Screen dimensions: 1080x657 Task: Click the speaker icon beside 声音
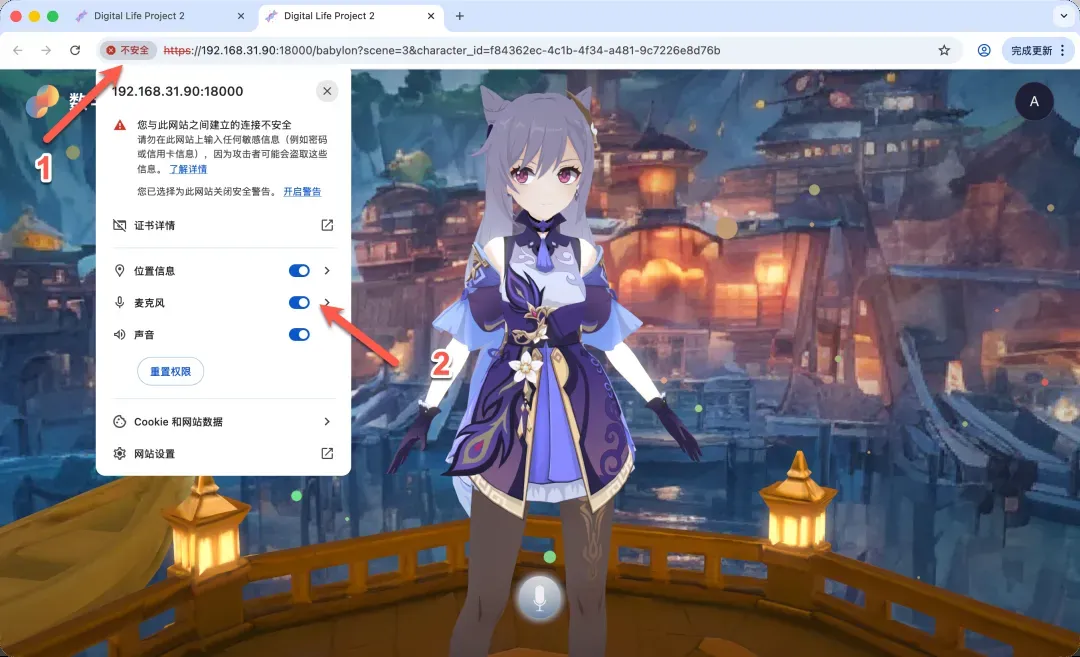point(119,335)
